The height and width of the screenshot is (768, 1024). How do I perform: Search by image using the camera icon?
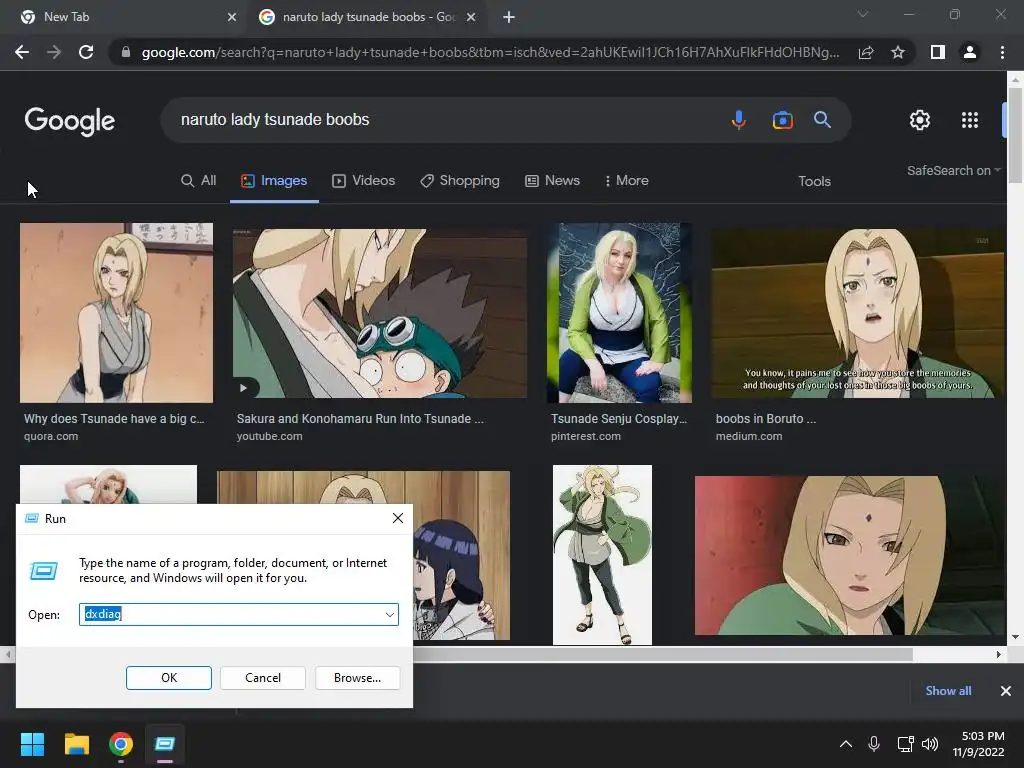tap(782, 120)
